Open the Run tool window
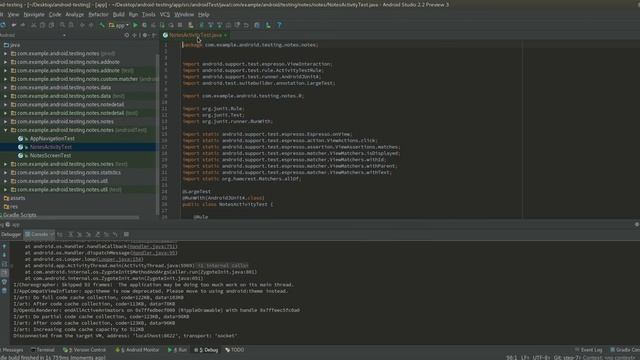 (x=178, y=350)
